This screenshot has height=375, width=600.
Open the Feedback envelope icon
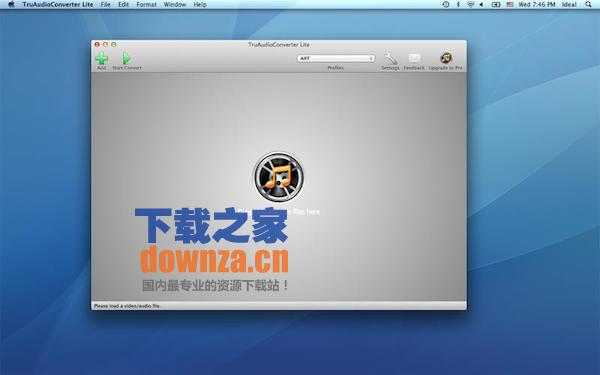[x=414, y=58]
